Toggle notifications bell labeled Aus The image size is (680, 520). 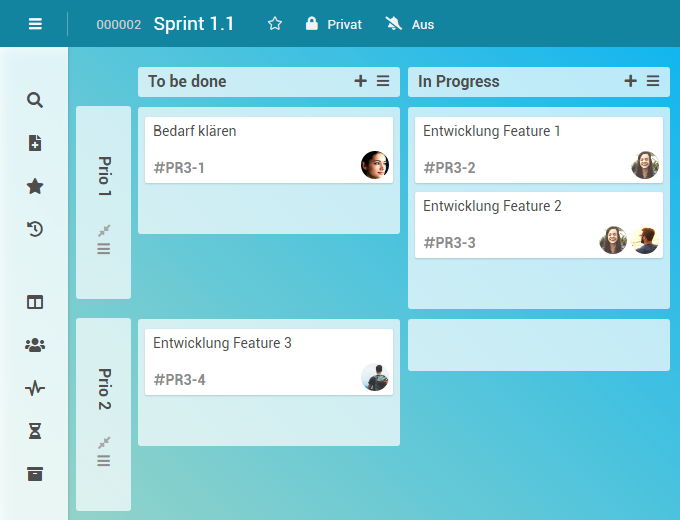click(409, 24)
